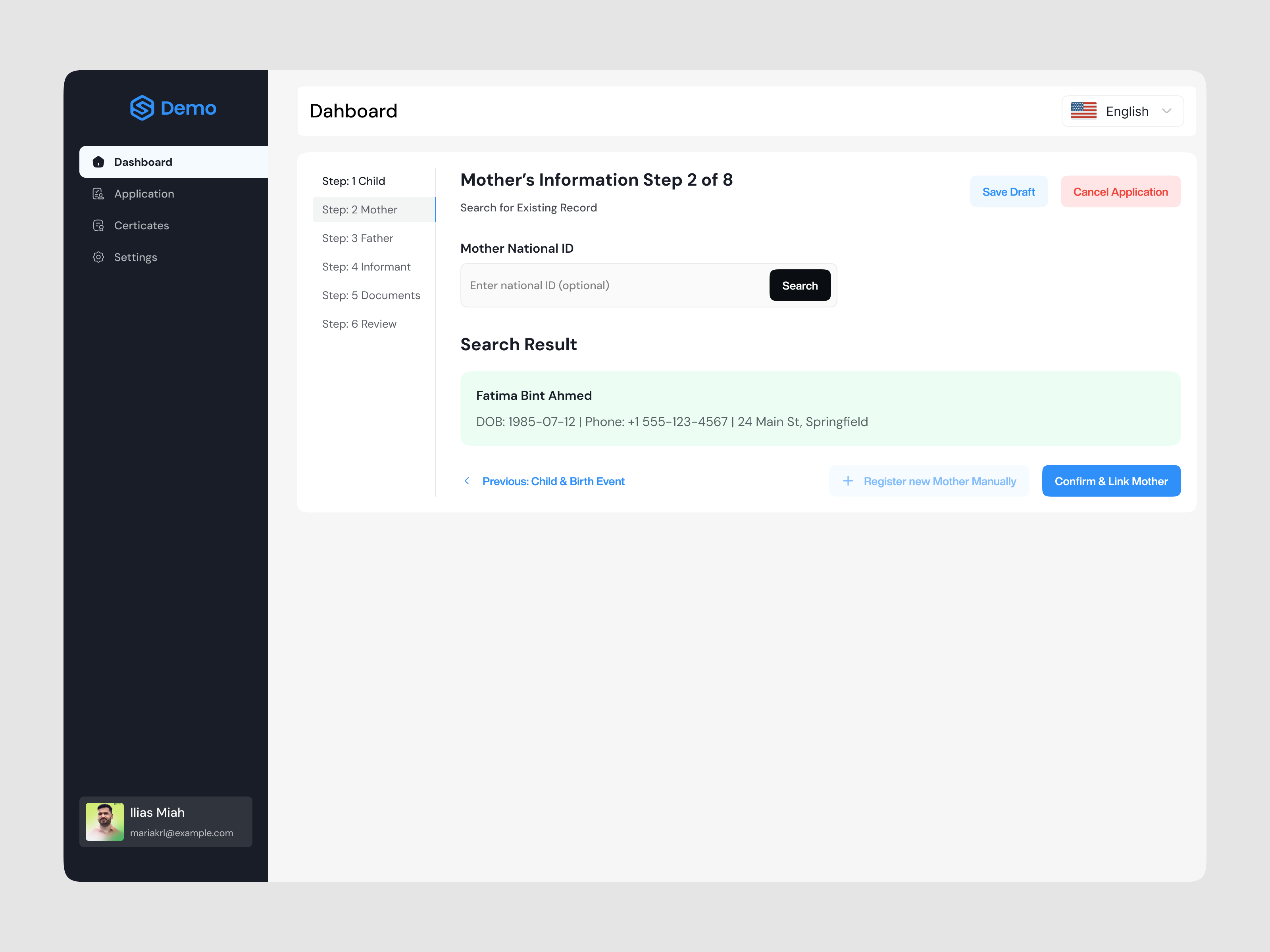Click the plus icon next to Register new Mother
This screenshot has width=1270, height=952.
[x=848, y=481]
